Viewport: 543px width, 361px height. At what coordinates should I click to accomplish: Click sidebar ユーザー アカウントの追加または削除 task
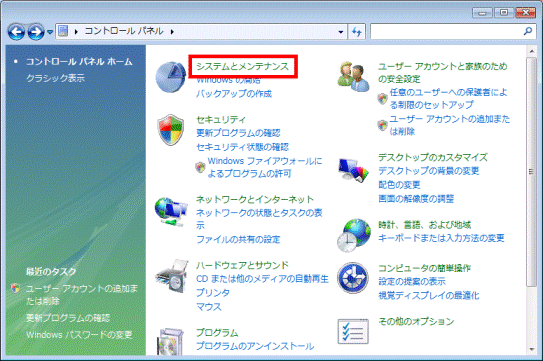click(82, 294)
